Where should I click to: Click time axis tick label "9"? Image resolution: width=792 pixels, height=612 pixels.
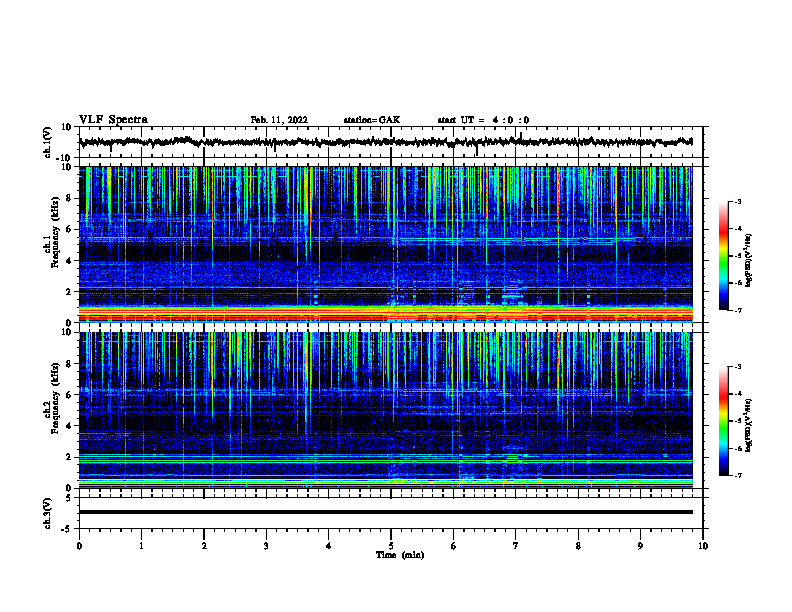(640, 546)
